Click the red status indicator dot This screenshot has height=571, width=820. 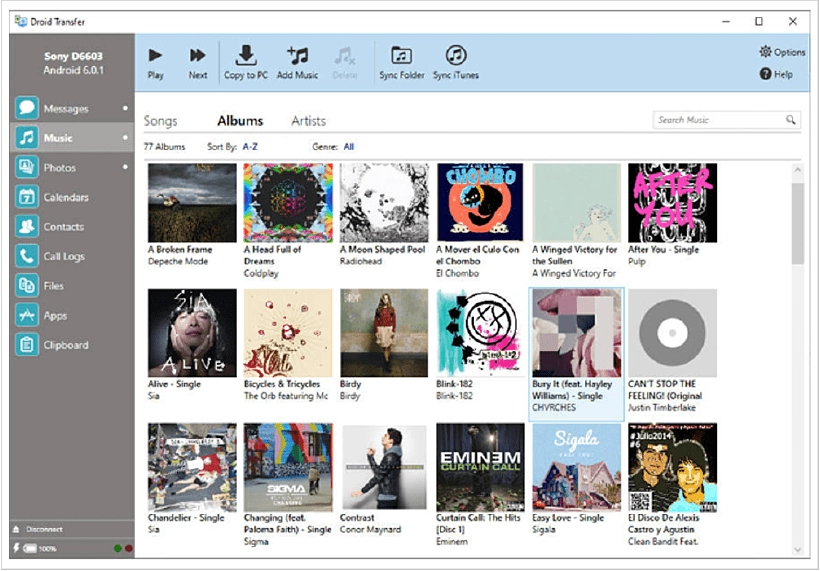pyautogui.click(x=129, y=549)
